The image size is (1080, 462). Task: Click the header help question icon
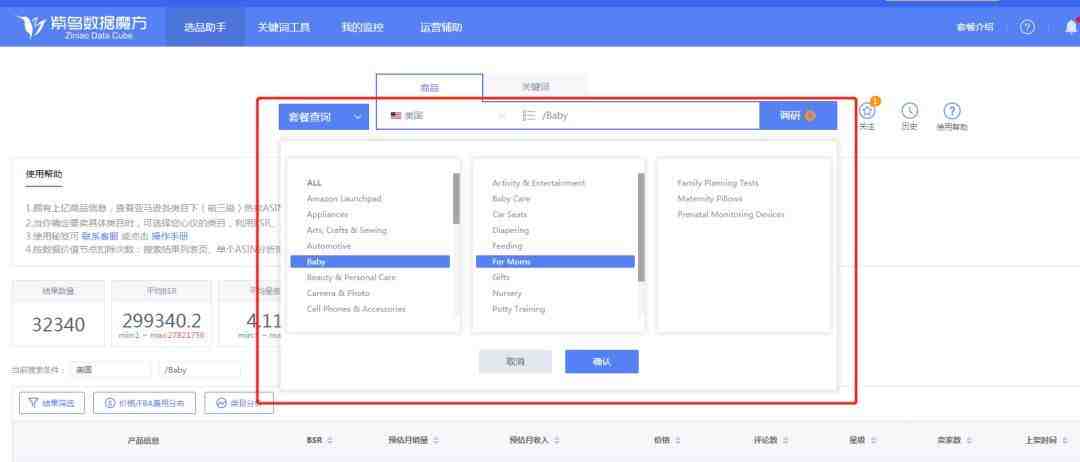click(1027, 27)
